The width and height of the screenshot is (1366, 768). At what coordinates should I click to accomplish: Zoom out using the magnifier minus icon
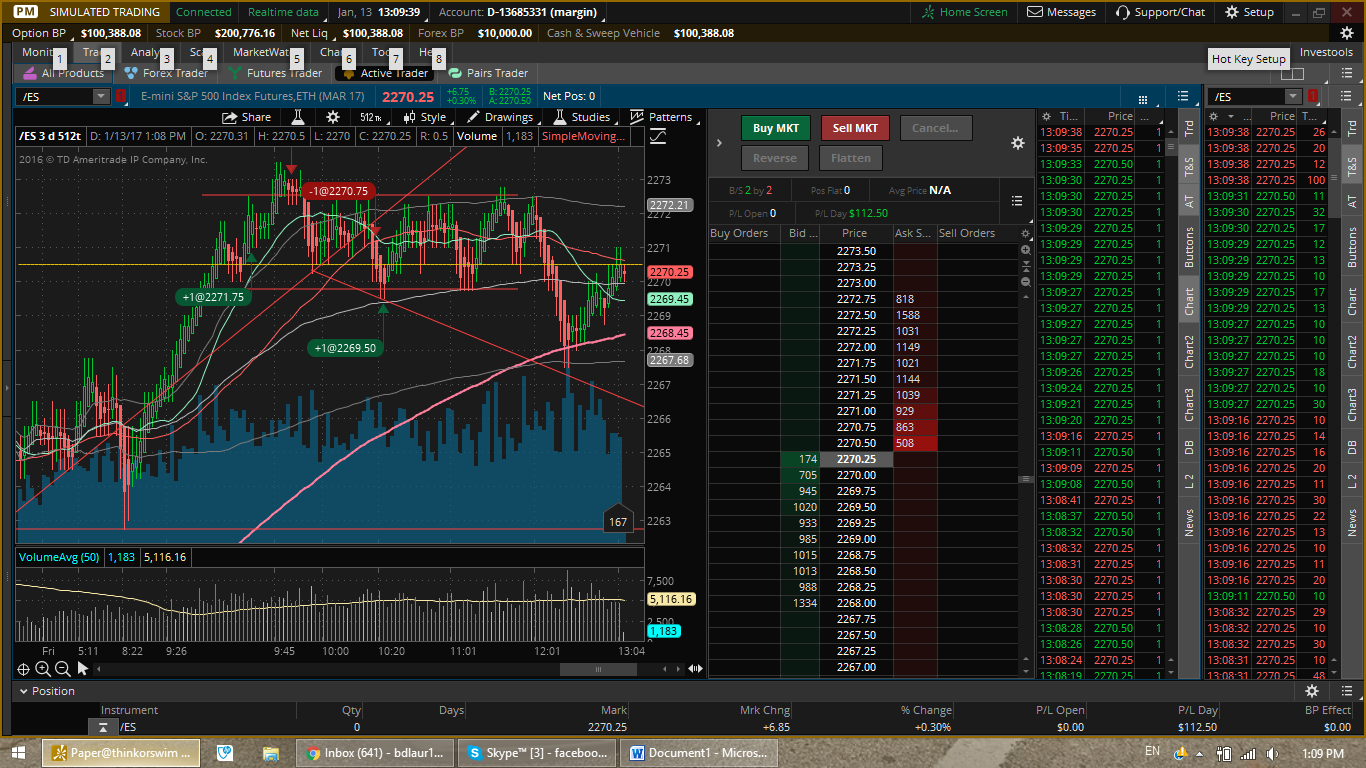[62, 669]
